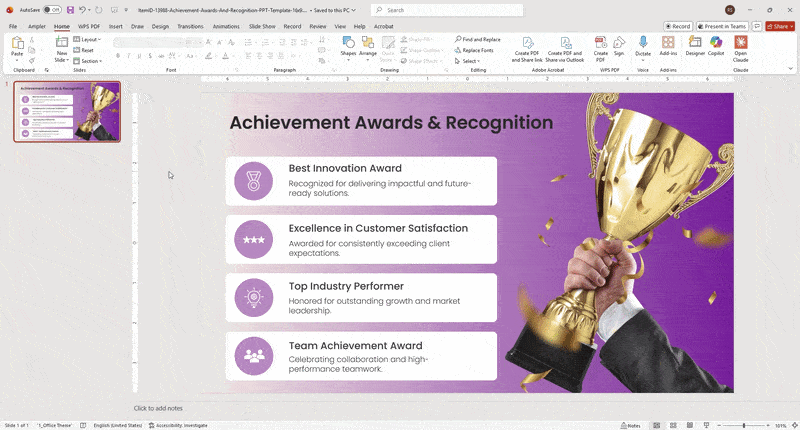Open the user account avatar

click(730, 10)
